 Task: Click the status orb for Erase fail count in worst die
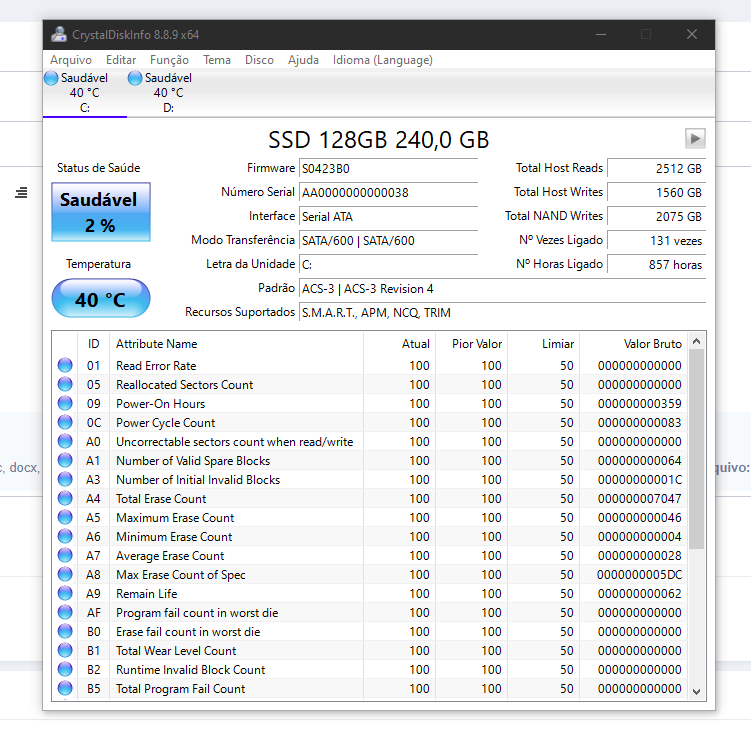pos(65,631)
